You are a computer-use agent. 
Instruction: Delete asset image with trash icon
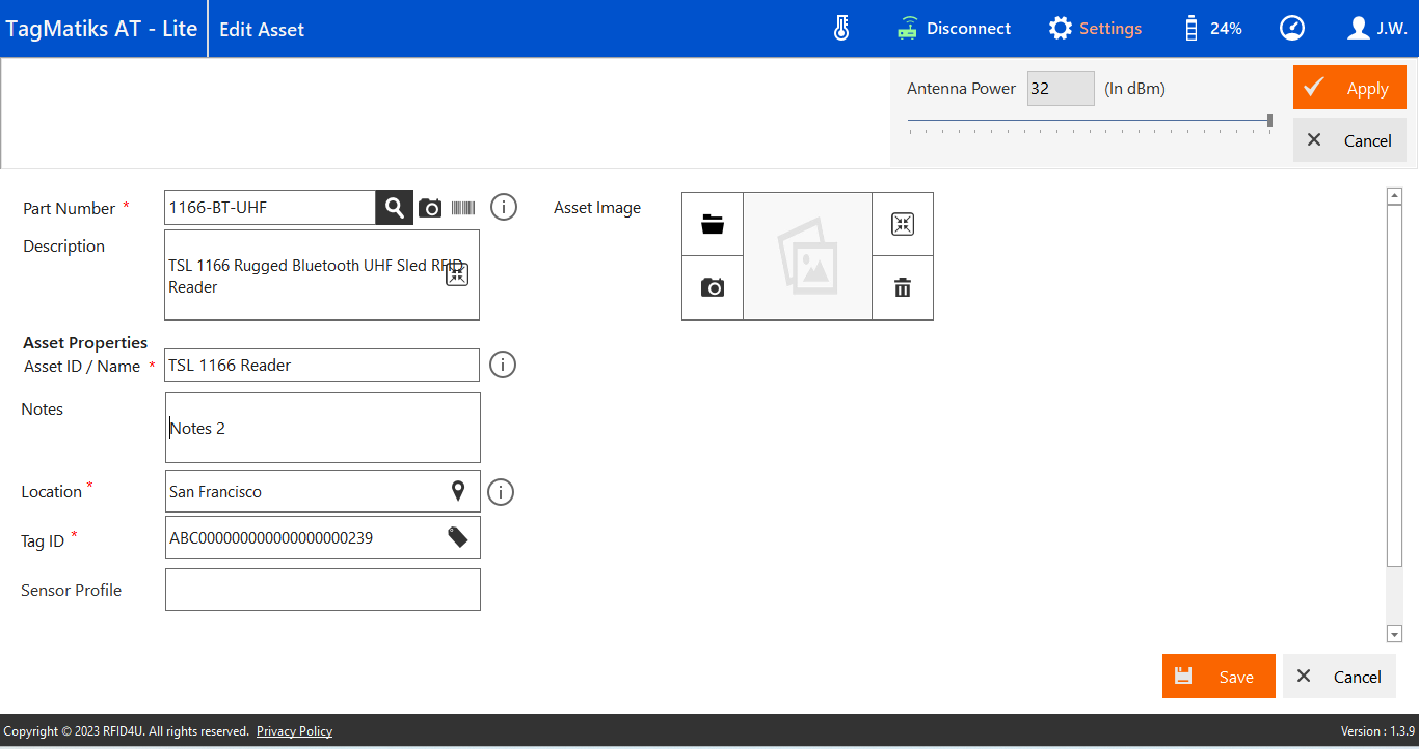(902, 288)
